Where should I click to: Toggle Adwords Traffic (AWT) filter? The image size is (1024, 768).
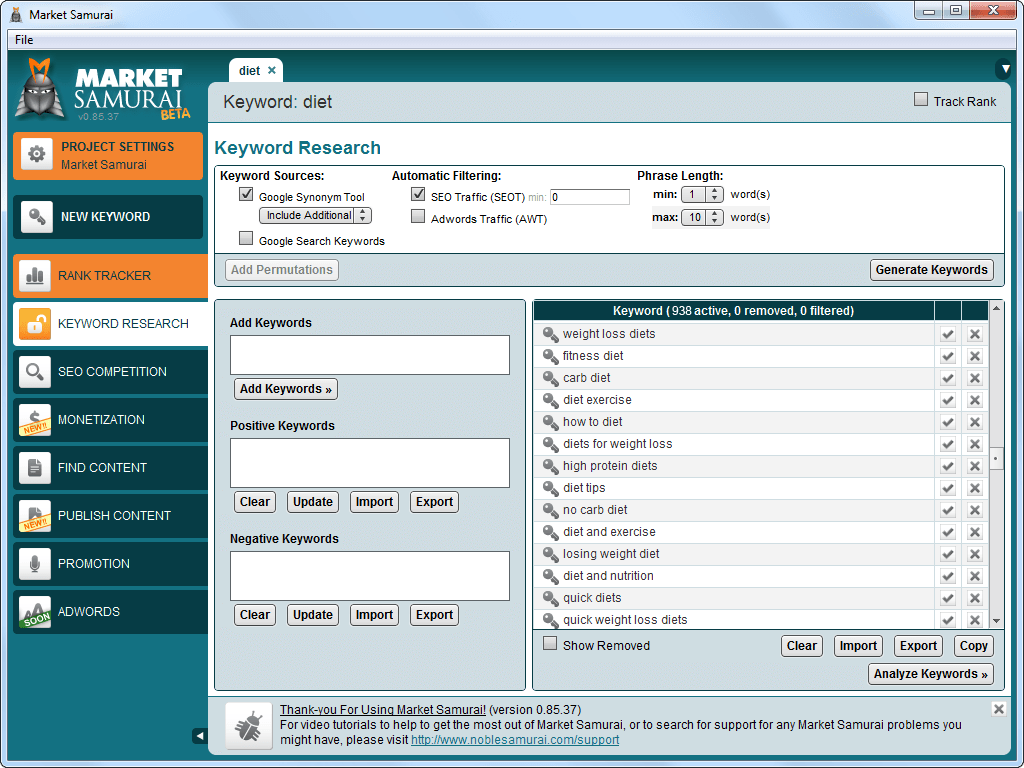(x=418, y=217)
